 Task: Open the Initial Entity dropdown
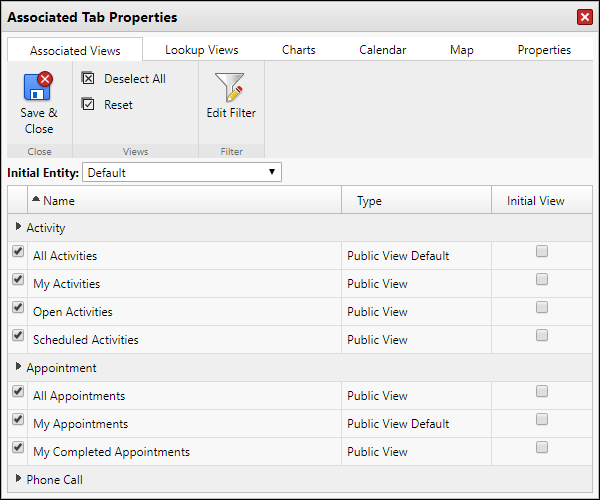(x=181, y=173)
